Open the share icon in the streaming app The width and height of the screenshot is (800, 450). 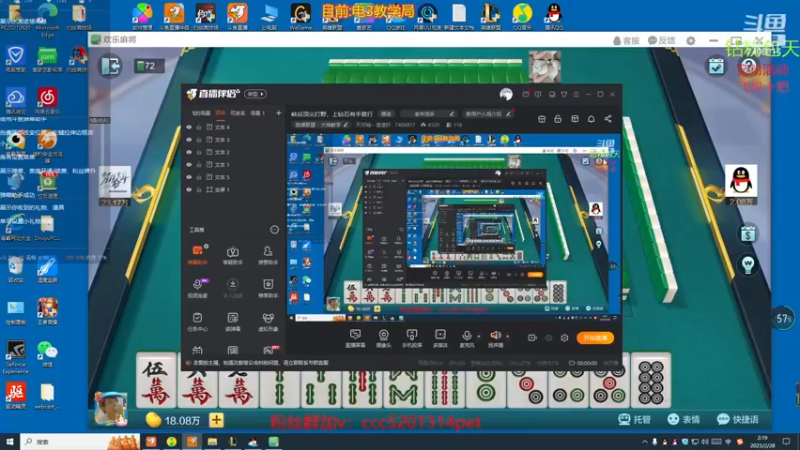[608, 119]
